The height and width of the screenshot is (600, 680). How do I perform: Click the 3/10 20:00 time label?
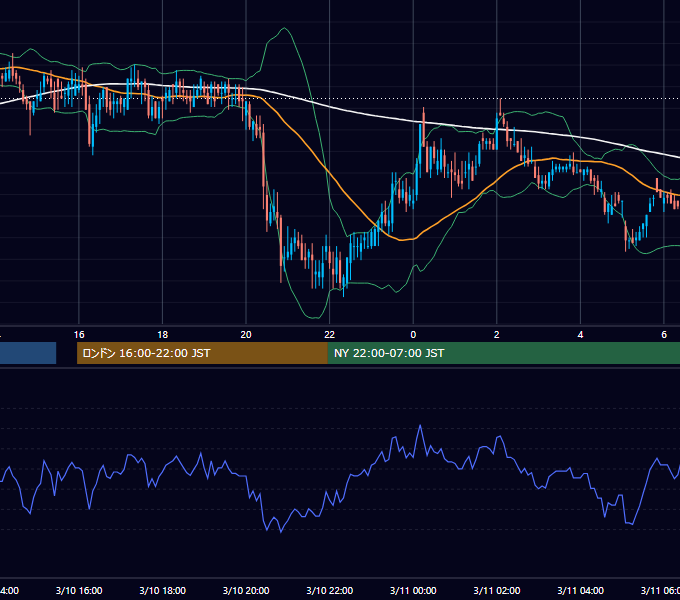click(246, 590)
